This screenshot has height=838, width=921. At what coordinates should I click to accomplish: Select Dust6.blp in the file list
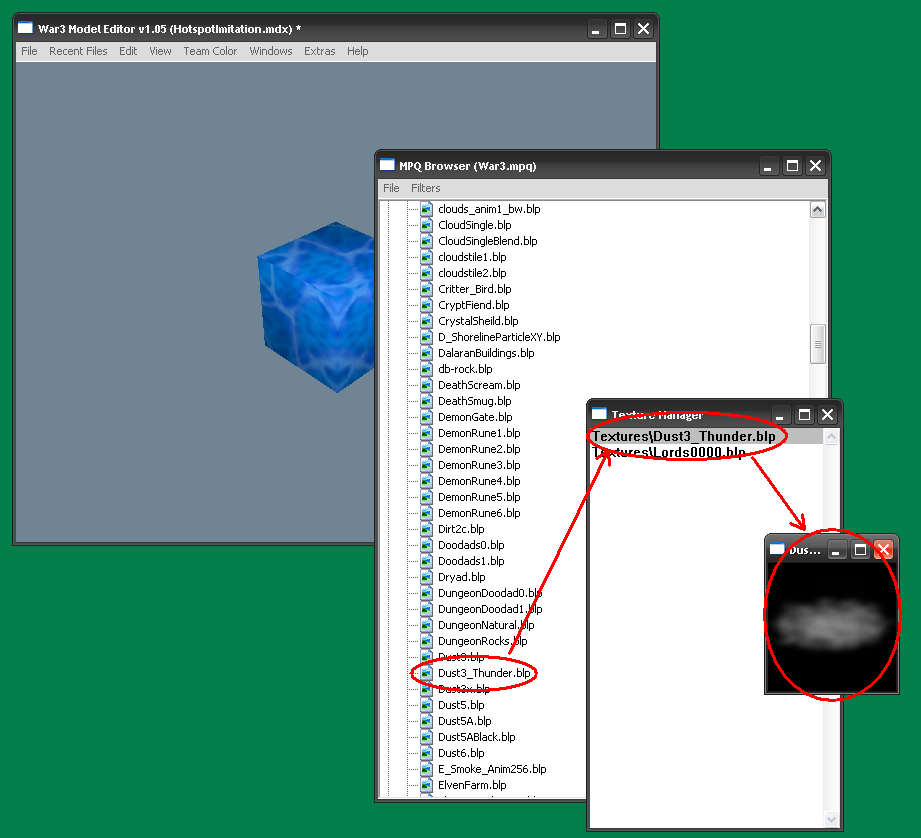tap(461, 753)
